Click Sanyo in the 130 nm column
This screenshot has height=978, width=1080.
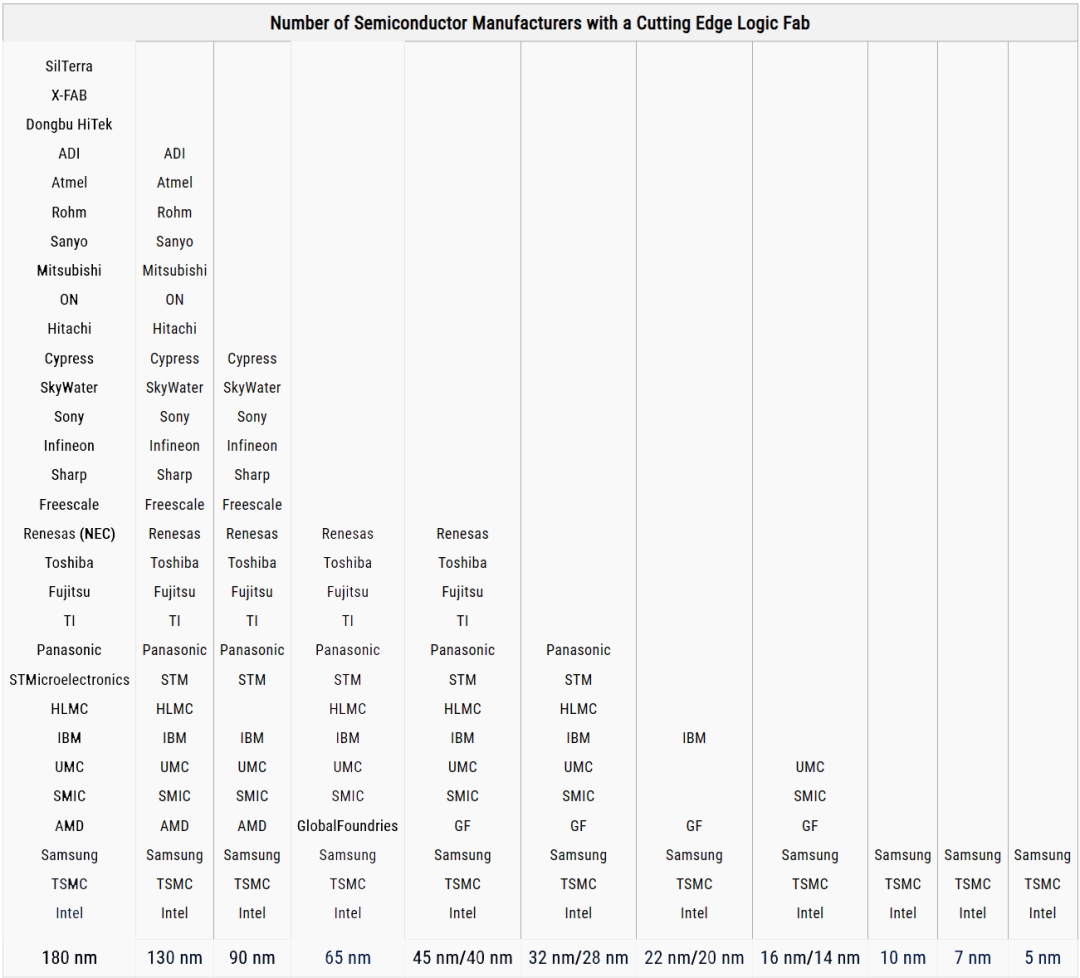pos(174,241)
